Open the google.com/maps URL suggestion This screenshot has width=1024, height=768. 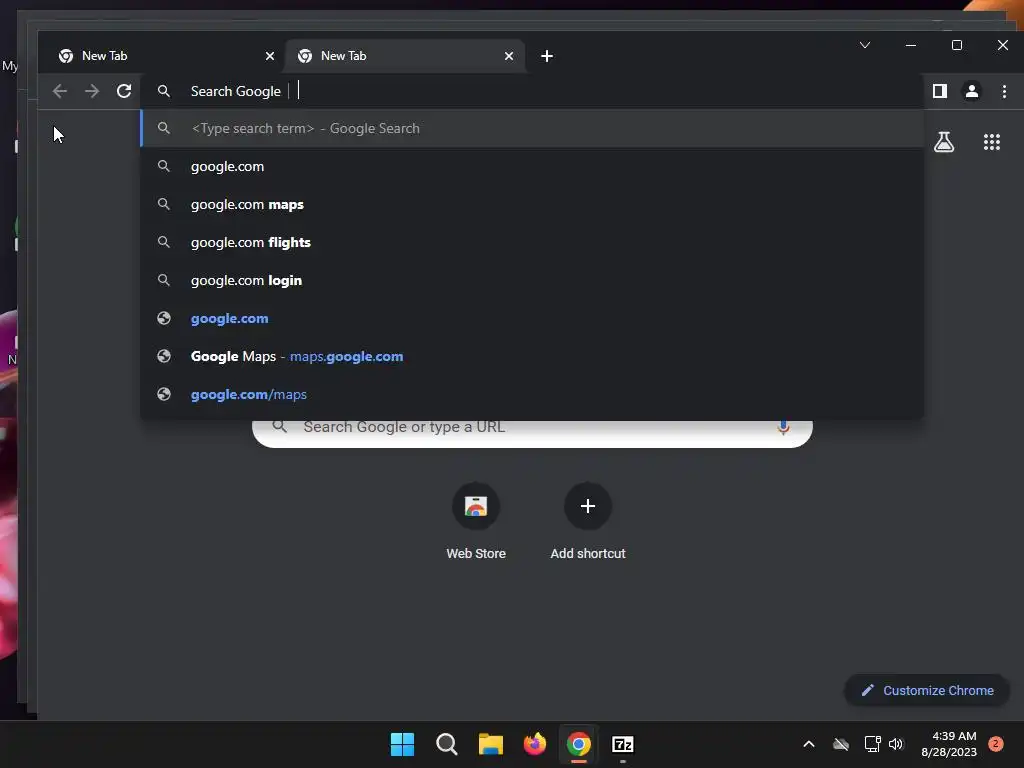pyautogui.click(x=532, y=394)
